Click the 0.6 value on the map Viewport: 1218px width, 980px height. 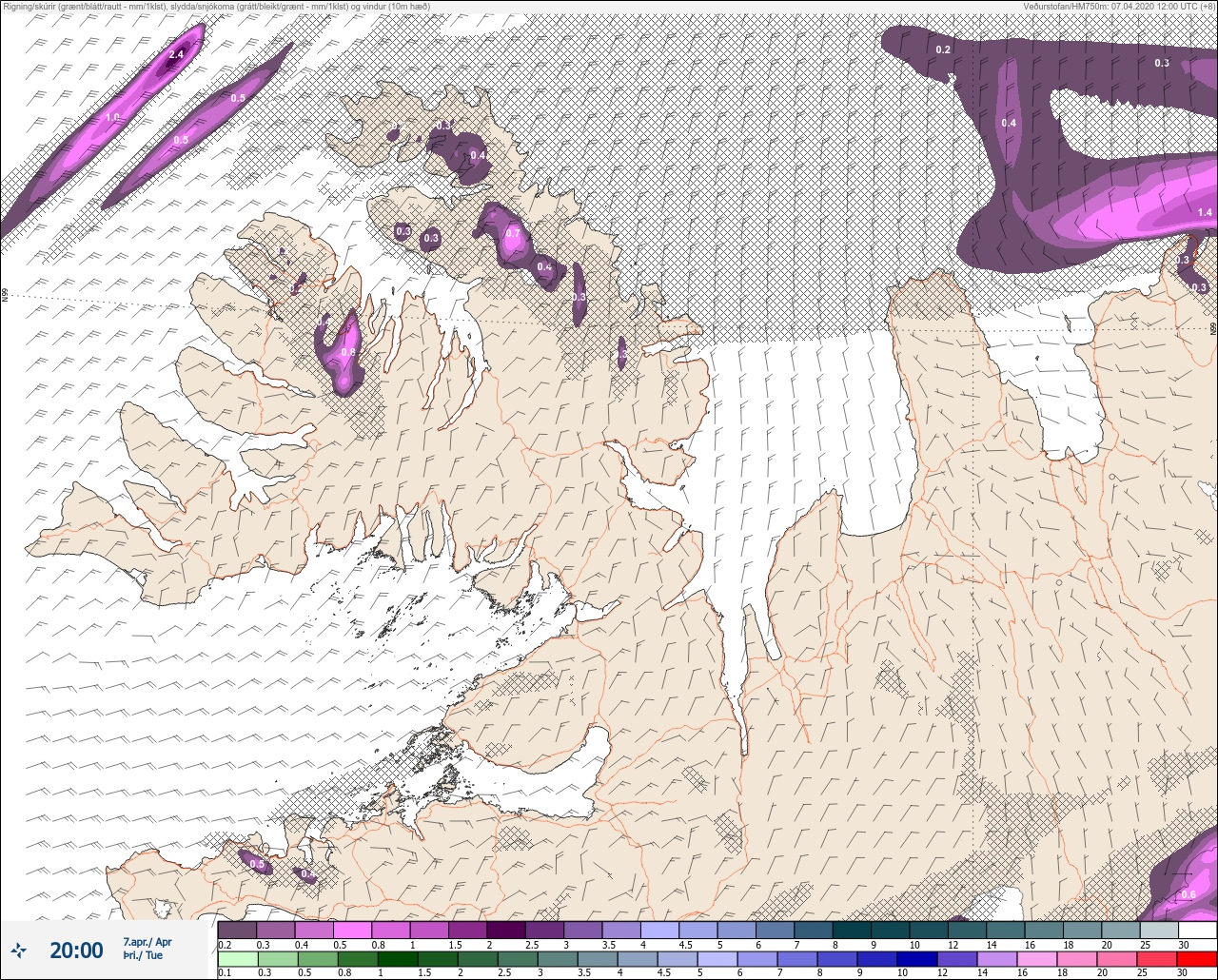1189,894
